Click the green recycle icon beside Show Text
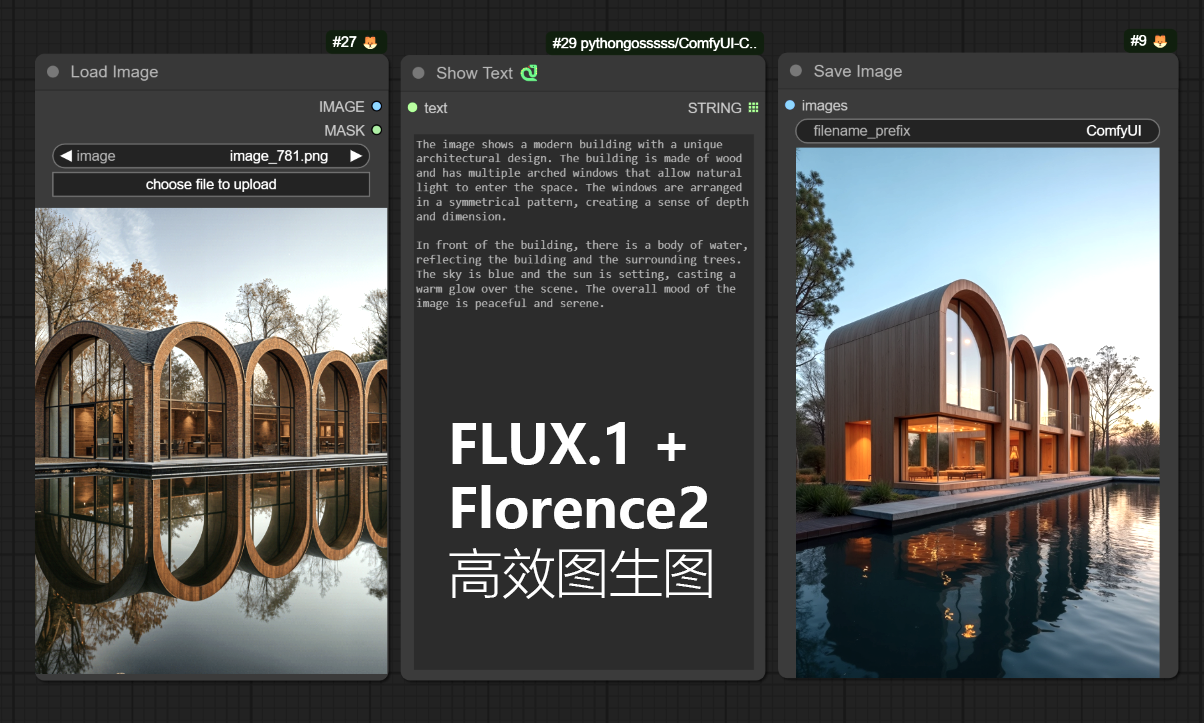 pyautogui.click(x=529, y=73)
